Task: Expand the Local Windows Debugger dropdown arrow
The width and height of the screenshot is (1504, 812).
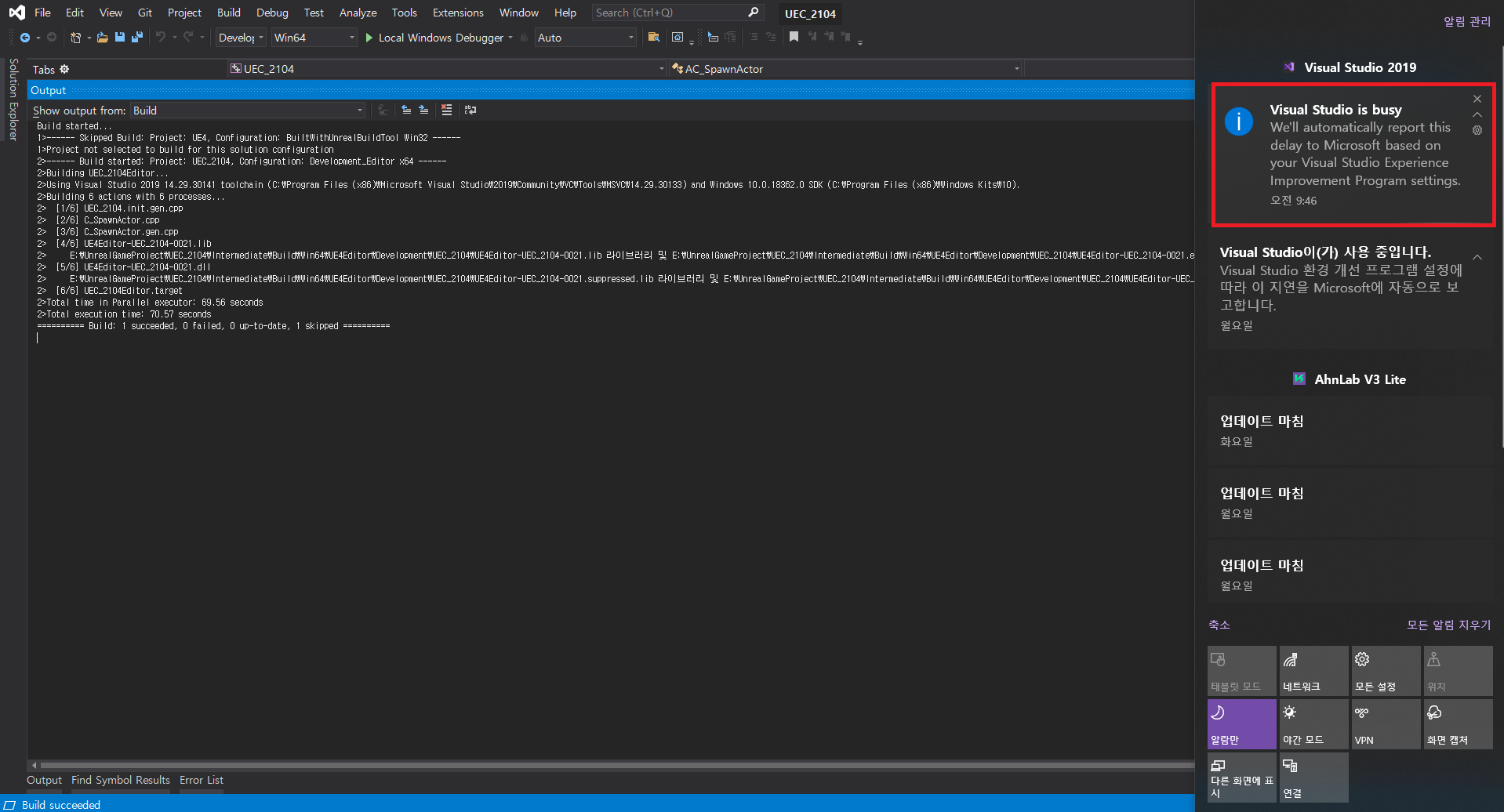Action: (x=510, y=38)
